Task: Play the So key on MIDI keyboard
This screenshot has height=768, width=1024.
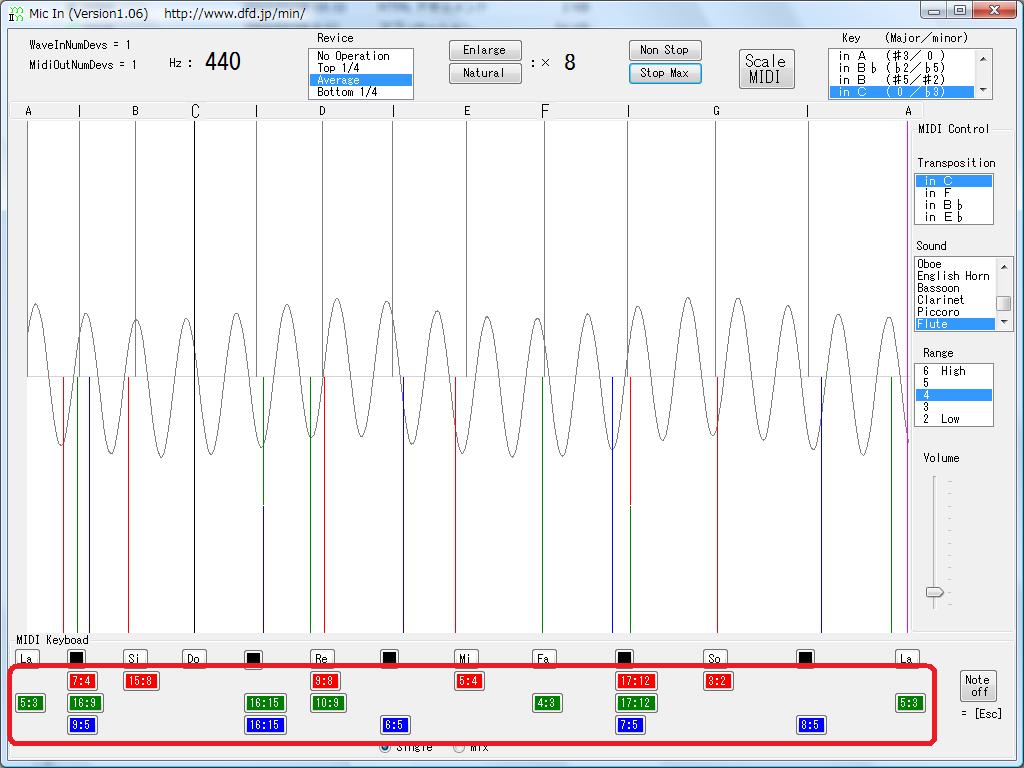Action: click(x=715, y=658)
